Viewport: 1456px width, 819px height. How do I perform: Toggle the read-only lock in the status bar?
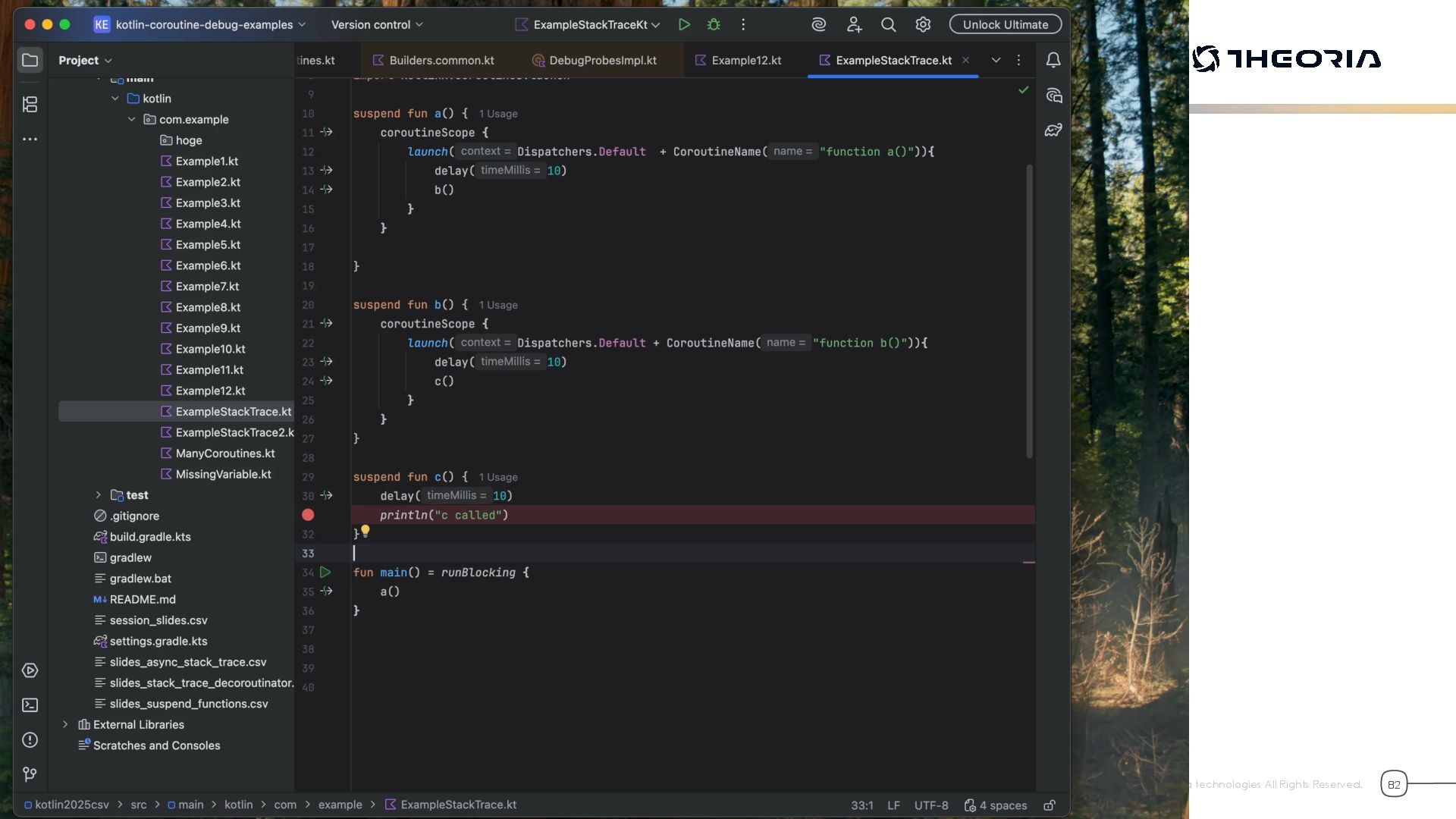pyautogui.click(x=1050, y=805)
